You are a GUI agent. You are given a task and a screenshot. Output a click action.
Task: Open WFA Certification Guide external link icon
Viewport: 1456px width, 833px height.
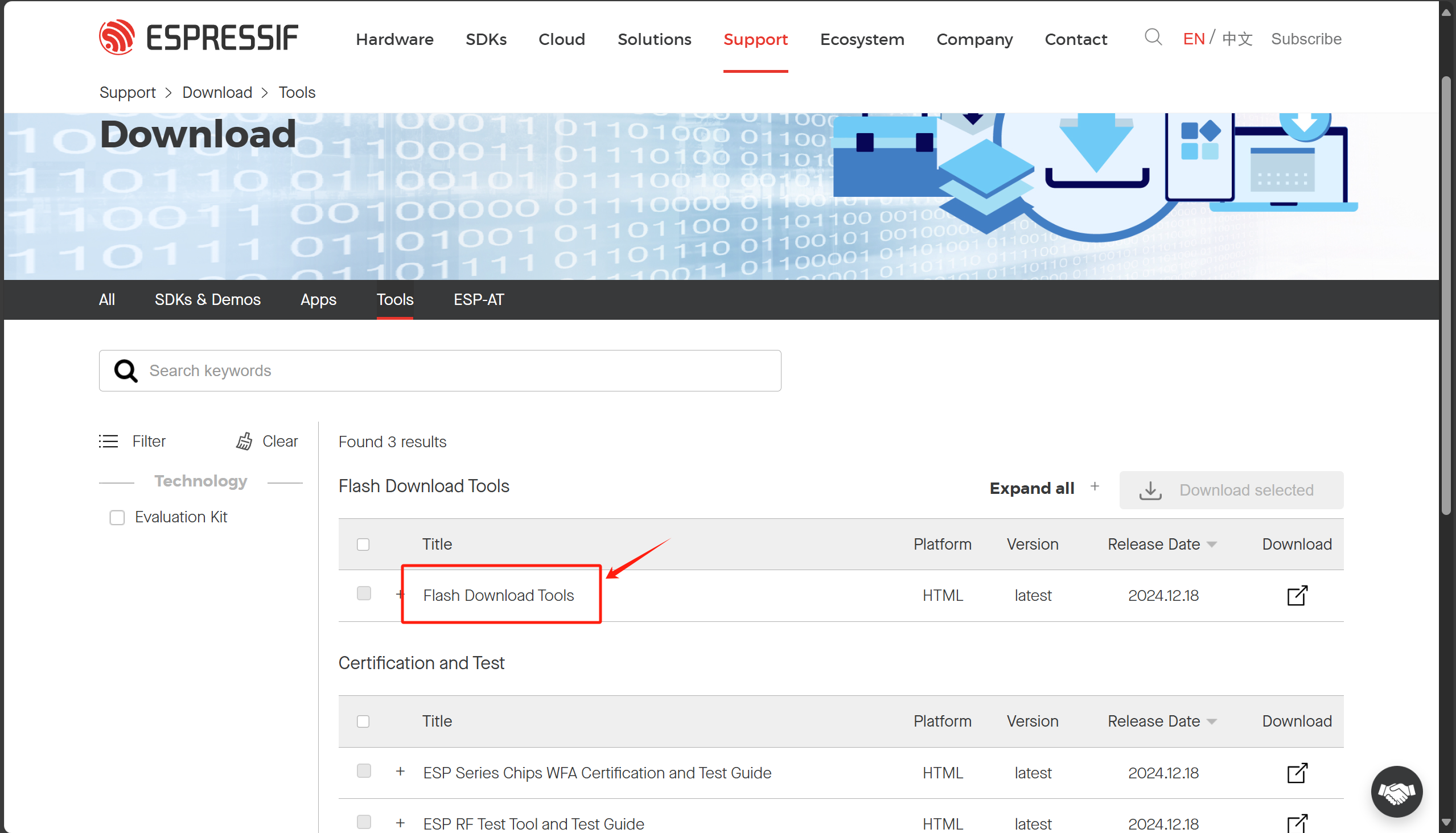pos(1297,773)
